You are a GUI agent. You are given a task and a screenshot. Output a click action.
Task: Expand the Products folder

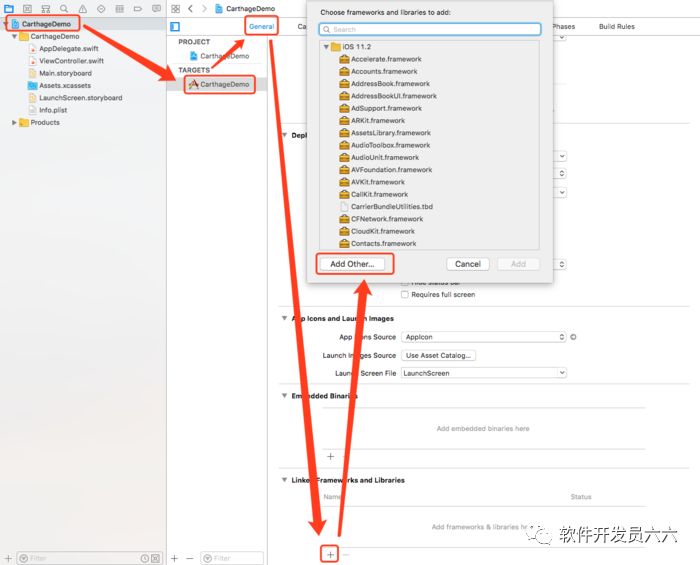(x=14, y=122)
